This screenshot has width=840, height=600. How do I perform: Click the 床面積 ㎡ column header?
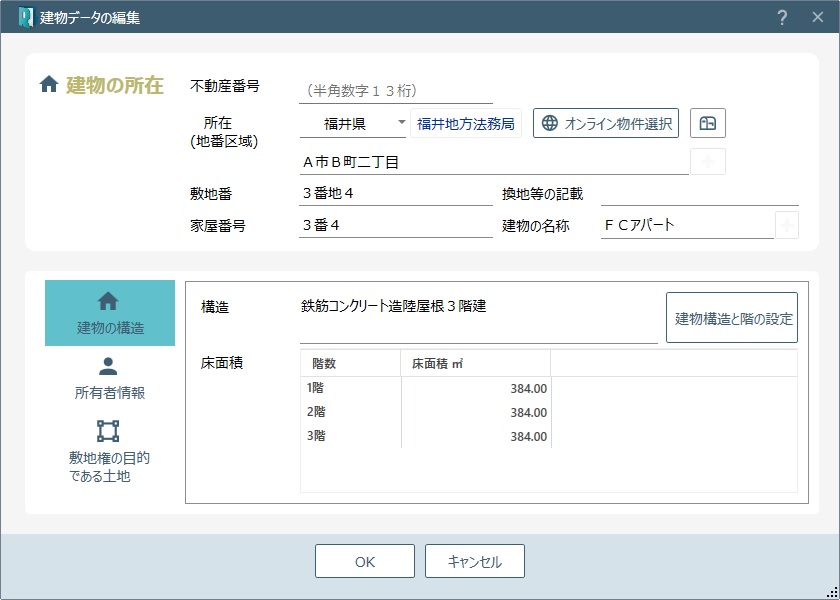click(475, 363)
